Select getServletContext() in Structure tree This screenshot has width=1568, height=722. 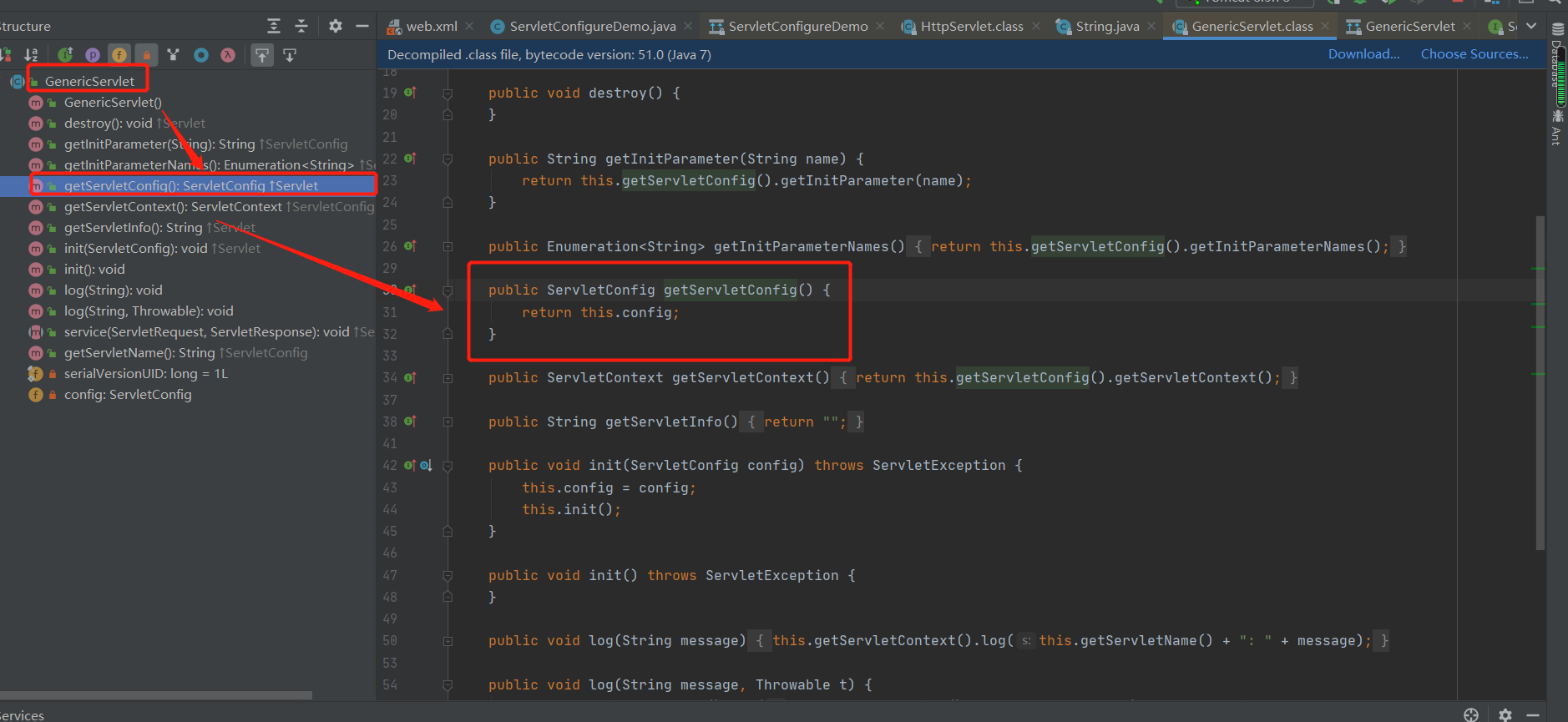[173, 206]
